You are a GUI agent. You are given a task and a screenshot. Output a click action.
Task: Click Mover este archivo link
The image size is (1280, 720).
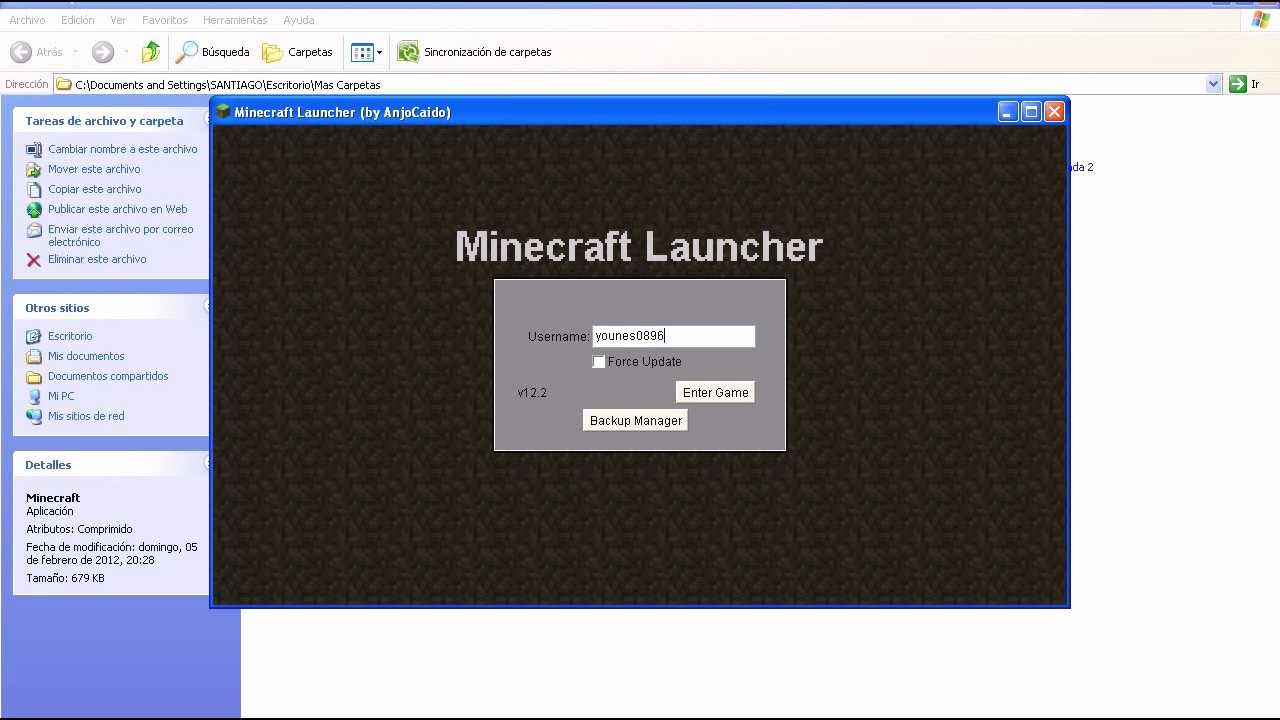coord(94,169)
